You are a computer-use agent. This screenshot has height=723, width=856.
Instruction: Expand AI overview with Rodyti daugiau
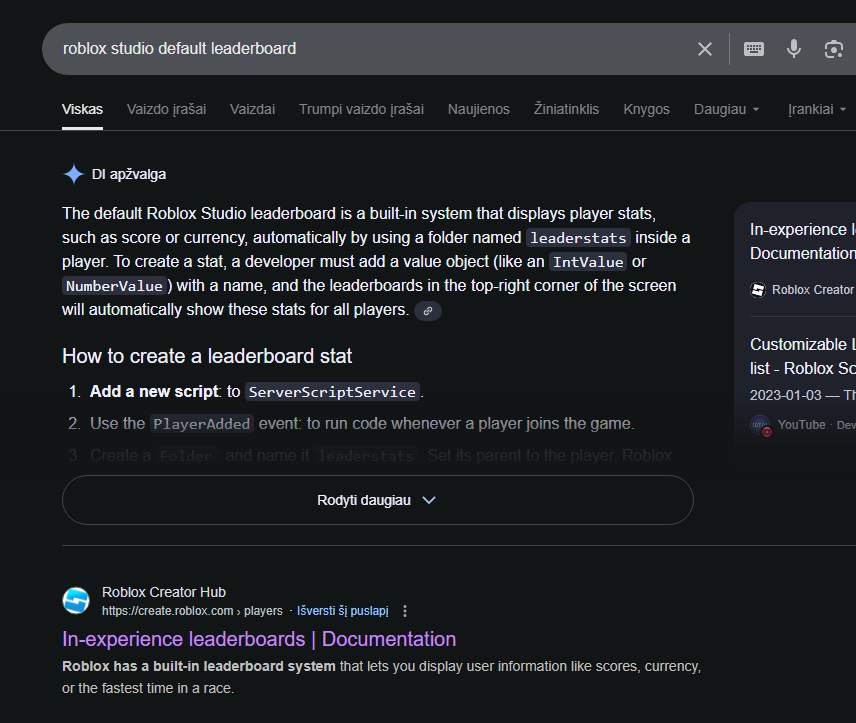pos(378,500)
